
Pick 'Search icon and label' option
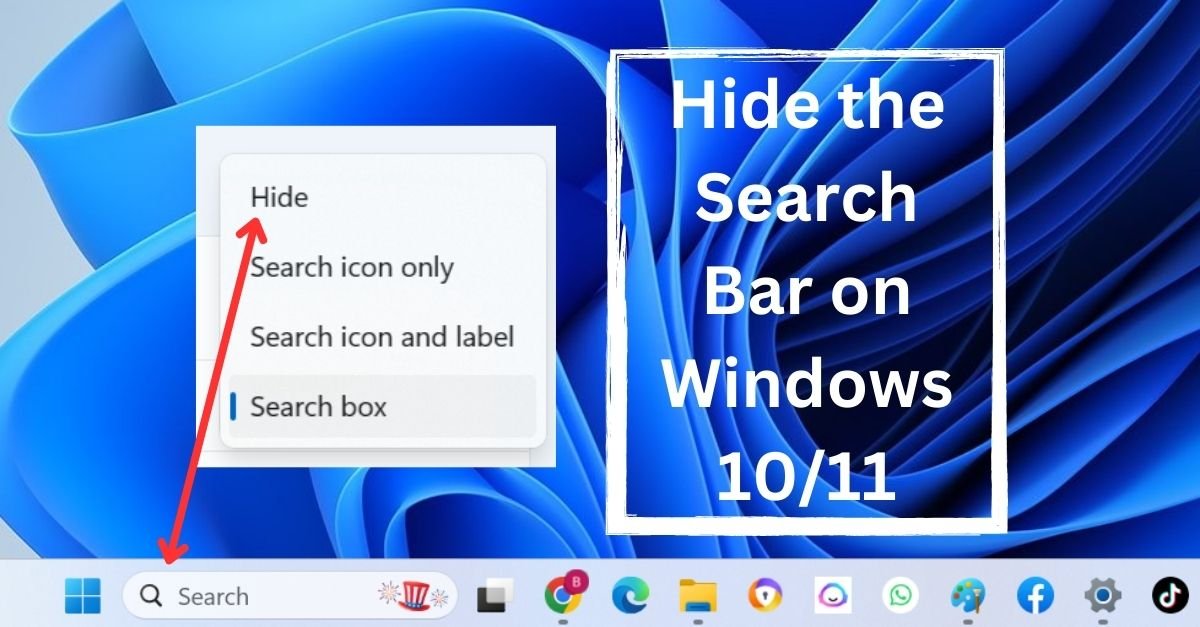(x=382, y=337)
